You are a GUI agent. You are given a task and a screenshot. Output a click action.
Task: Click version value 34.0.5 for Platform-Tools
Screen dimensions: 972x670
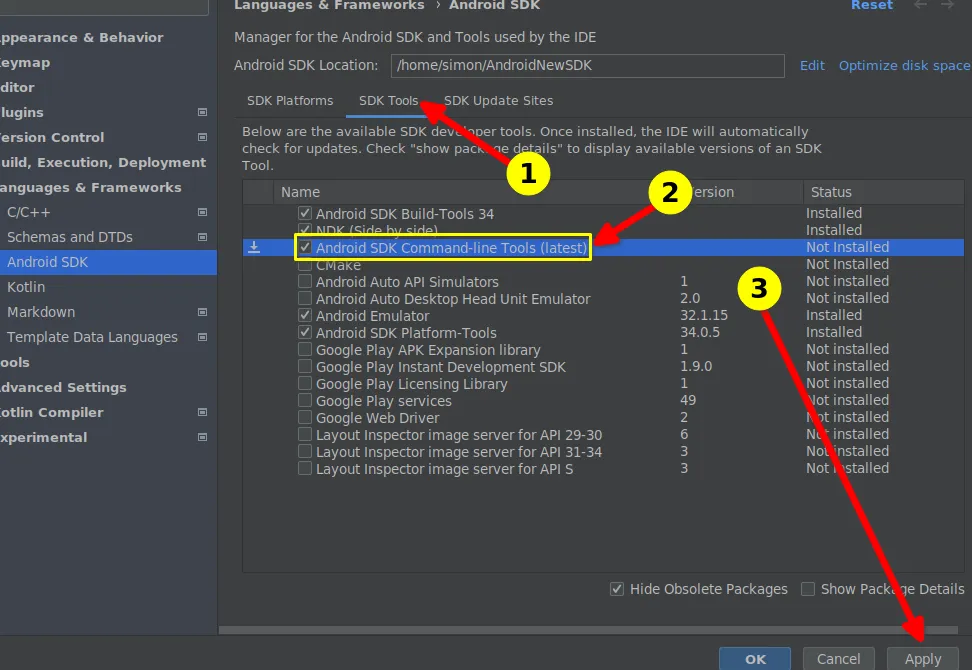tap(700, 332)
